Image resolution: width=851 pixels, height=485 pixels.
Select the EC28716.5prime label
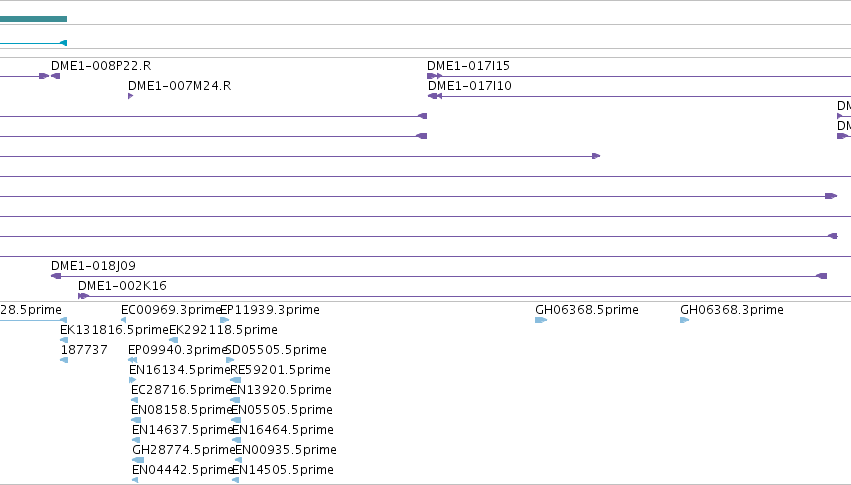coord(181,390)
